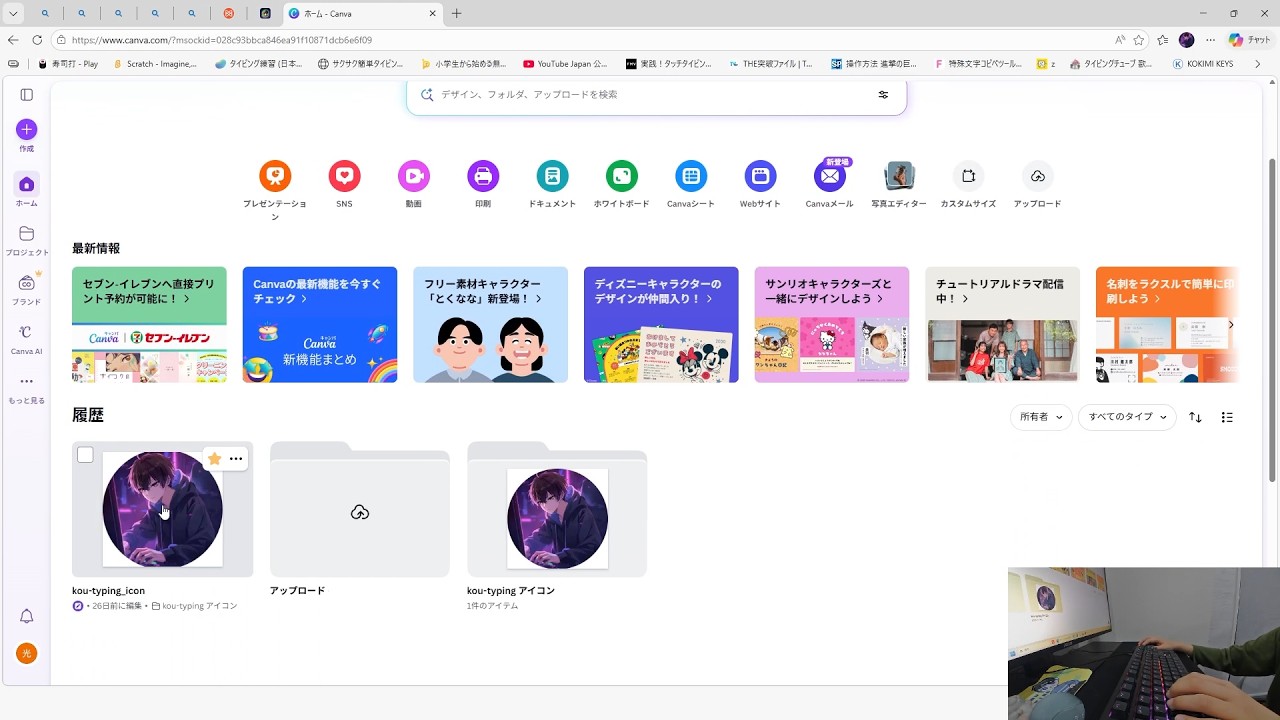The height and width of the screenshot is (720, 1280).
Task: Open the アップロード folder in 履歴
Action: click(360, 509)
